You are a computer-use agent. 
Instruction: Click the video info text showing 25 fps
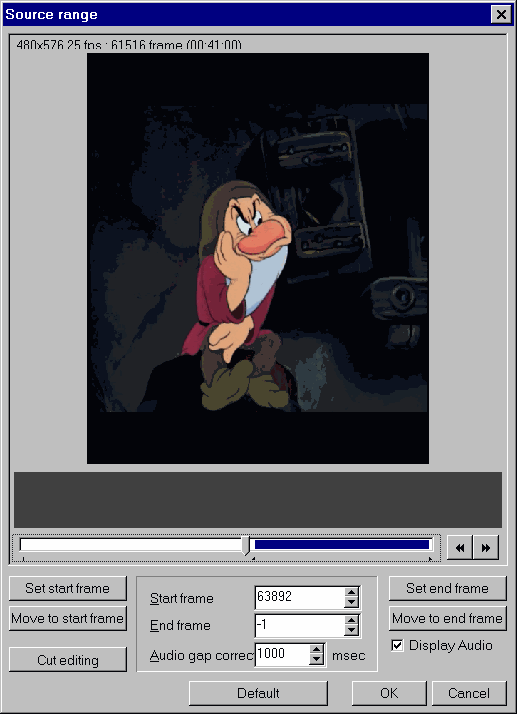coord(129,45)
